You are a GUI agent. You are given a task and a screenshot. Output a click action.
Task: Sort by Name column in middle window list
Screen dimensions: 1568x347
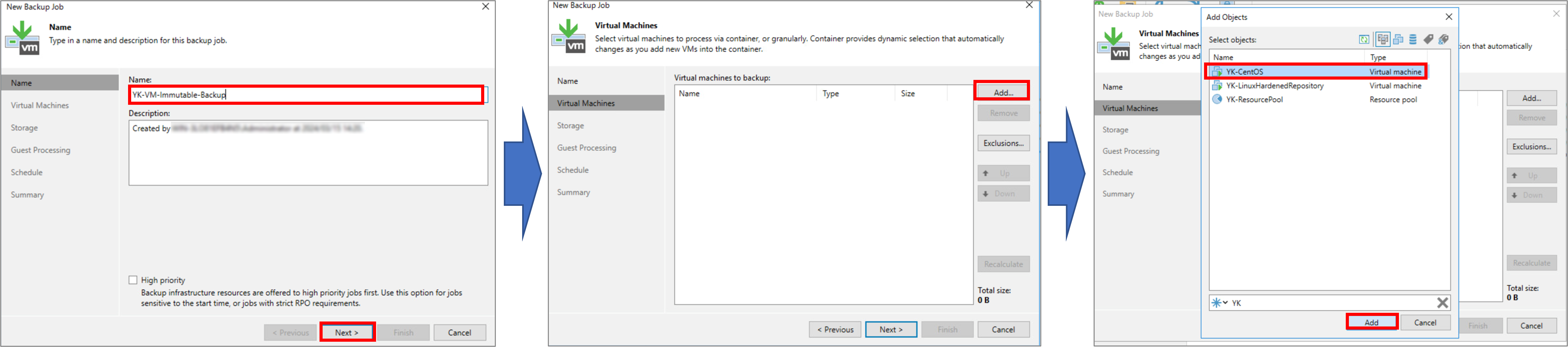(745, 93)
